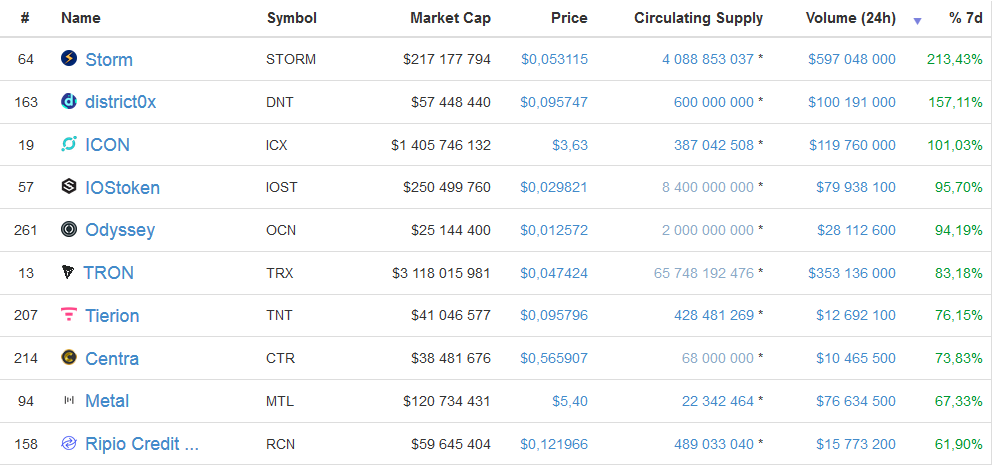The width and height of the screenshot is (992, 465).
Task: Click the Metal coin logo icon
Action: 69,401
